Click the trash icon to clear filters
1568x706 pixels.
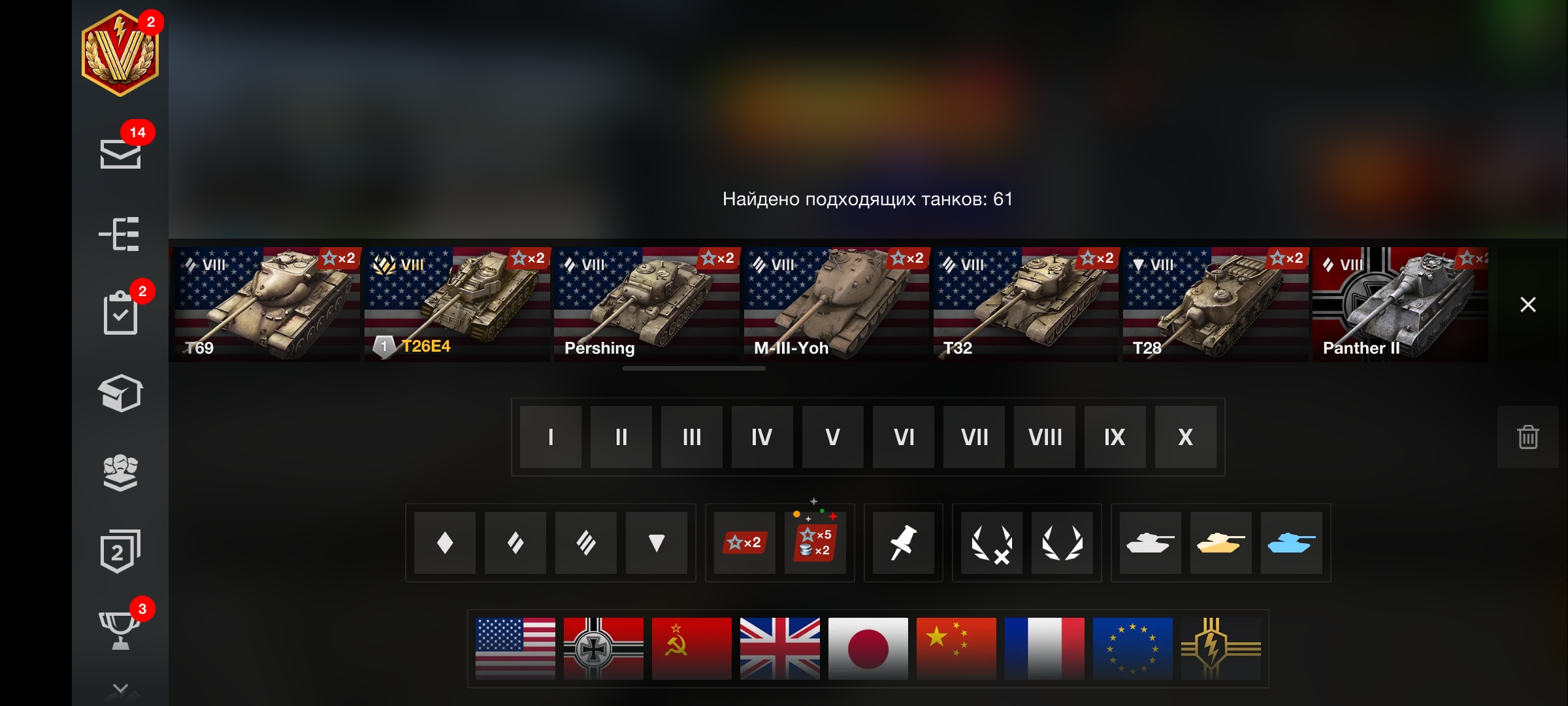point(1527,437)
